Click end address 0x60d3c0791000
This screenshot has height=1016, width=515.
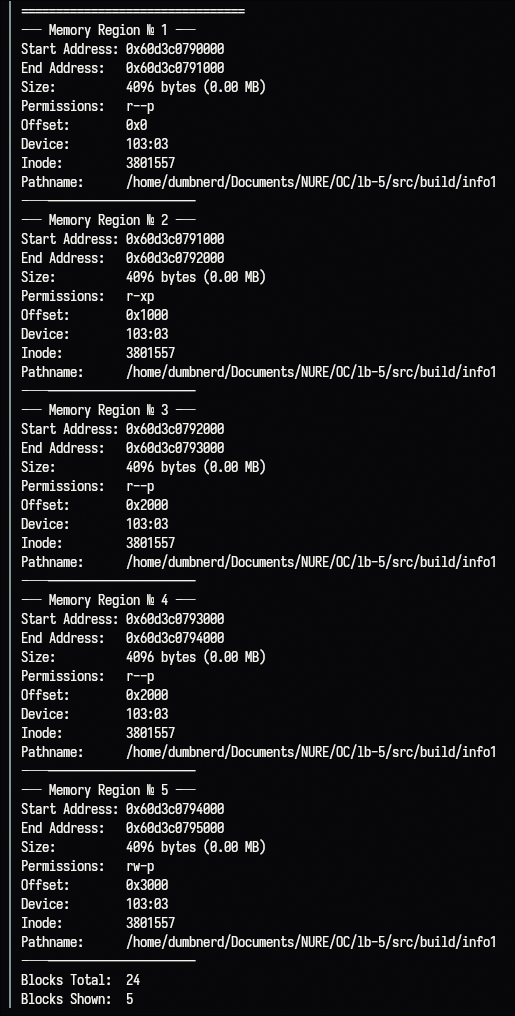175,68
